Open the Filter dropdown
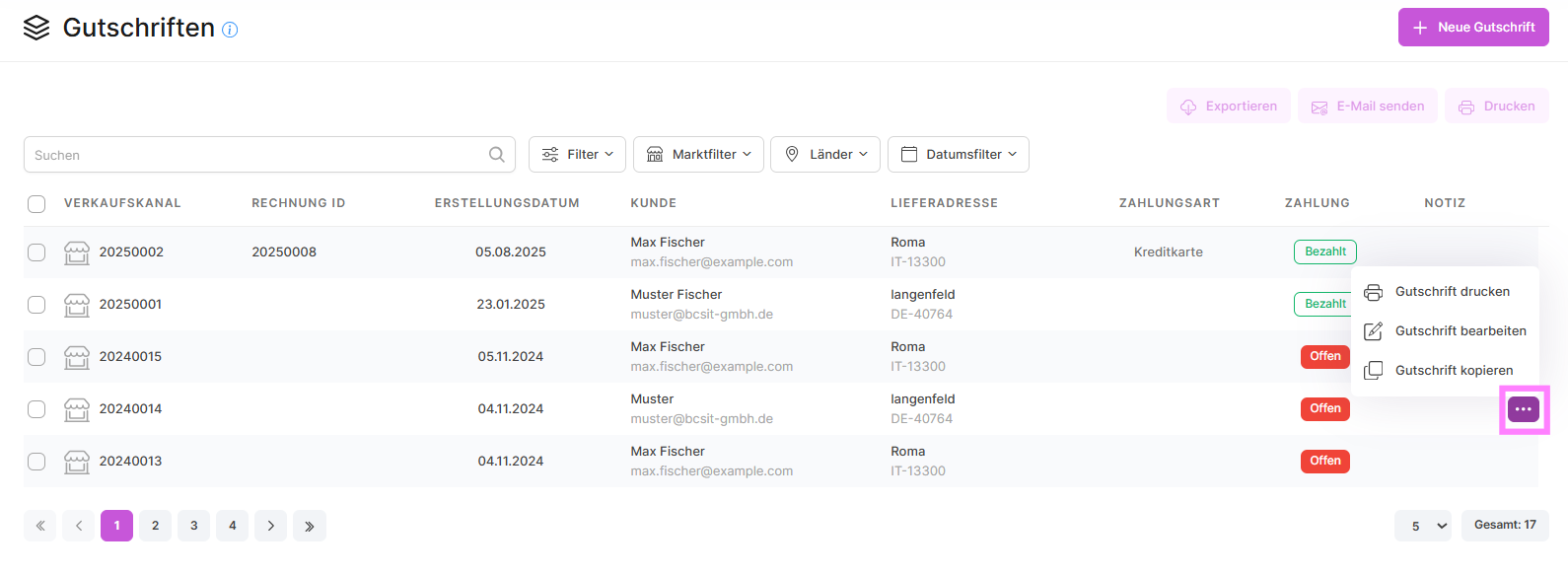 click(577, 155)
